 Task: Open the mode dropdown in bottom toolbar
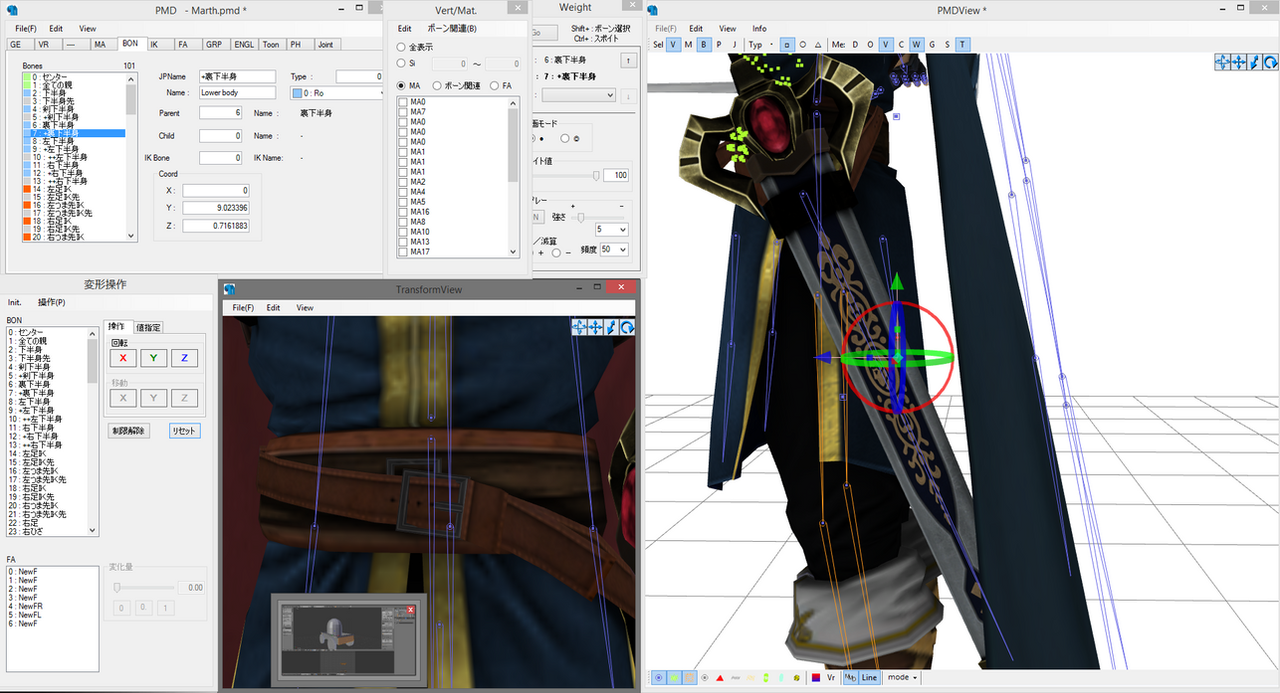click(903, 678)
